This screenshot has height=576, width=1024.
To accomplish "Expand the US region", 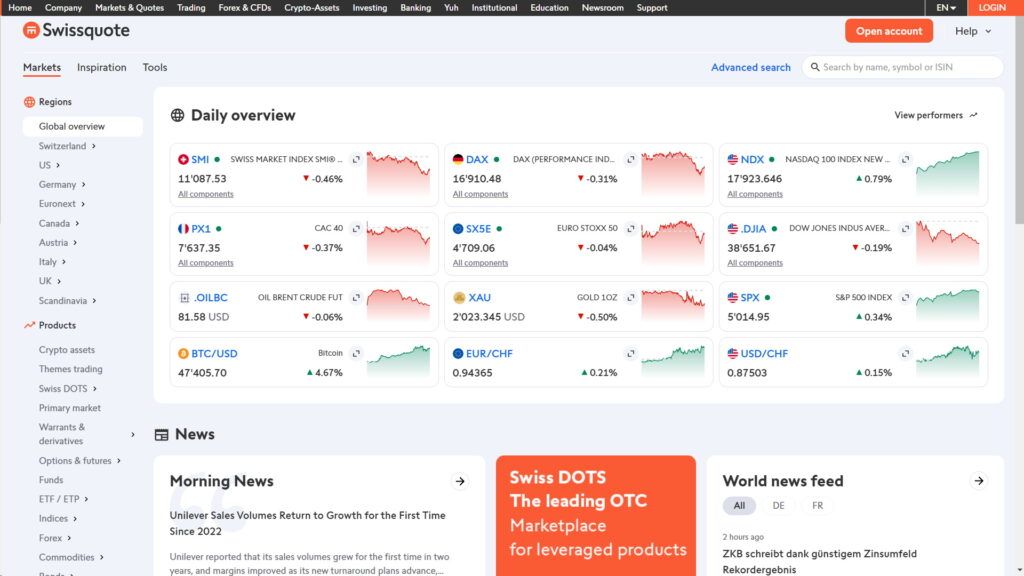I will pyautogui.click(x=57, y=165).
